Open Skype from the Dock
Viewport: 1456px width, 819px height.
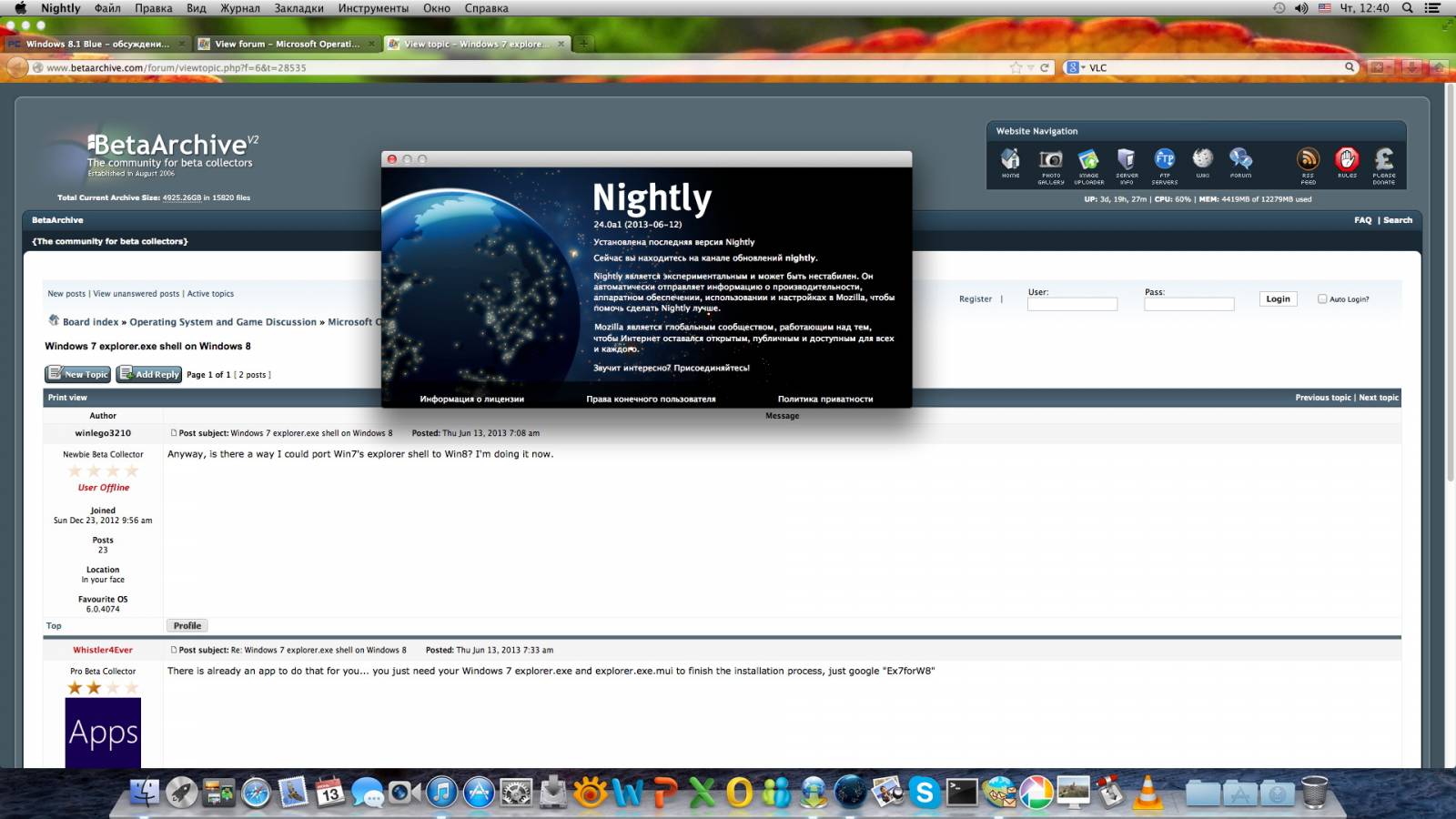[x=925, y=793]
